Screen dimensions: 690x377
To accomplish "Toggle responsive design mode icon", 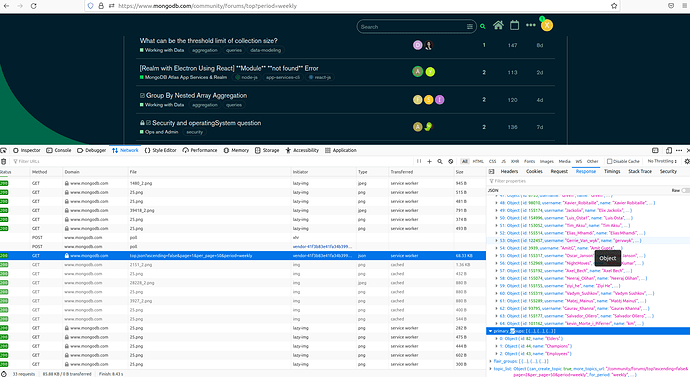I will pos(668,150).
